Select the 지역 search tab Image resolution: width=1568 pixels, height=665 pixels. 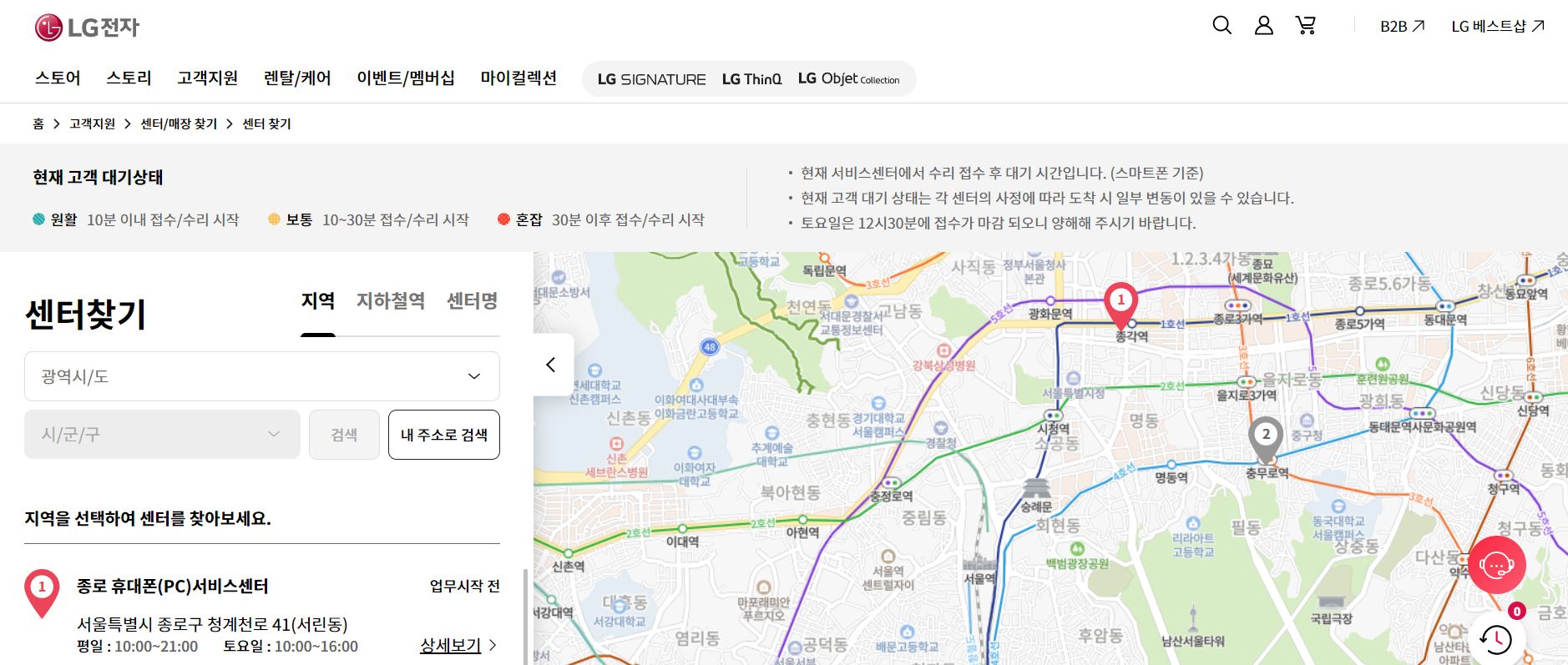click(318, 301)
